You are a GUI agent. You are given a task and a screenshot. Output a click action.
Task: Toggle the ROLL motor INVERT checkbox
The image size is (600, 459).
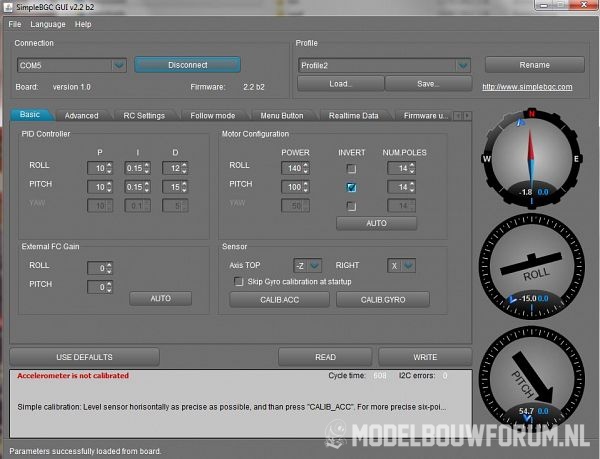coord(351,168)
